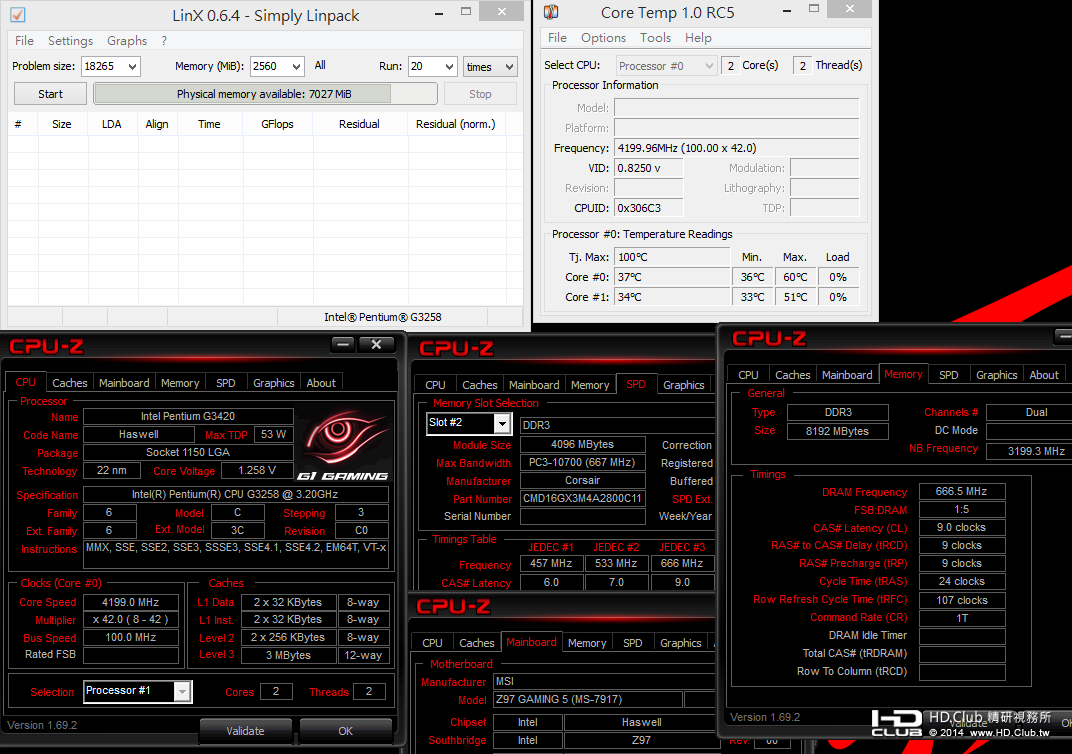Viewport: 1072px width, 754px height.
Task: Click OK in the left CPU-Z window
Action: tap(346, 731)
